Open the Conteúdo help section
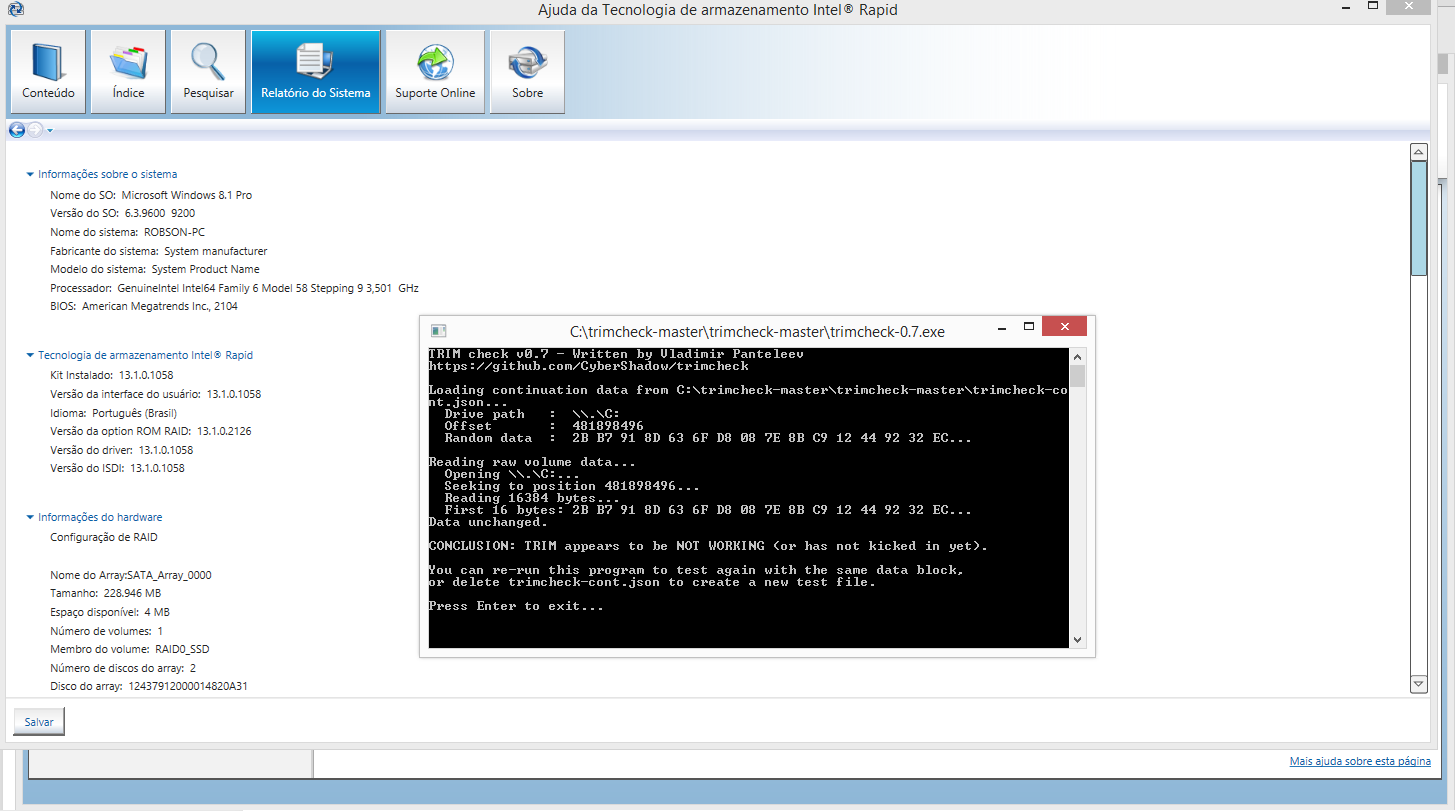This screenshot has width=1455, height=811. click(x=48, y=71)
